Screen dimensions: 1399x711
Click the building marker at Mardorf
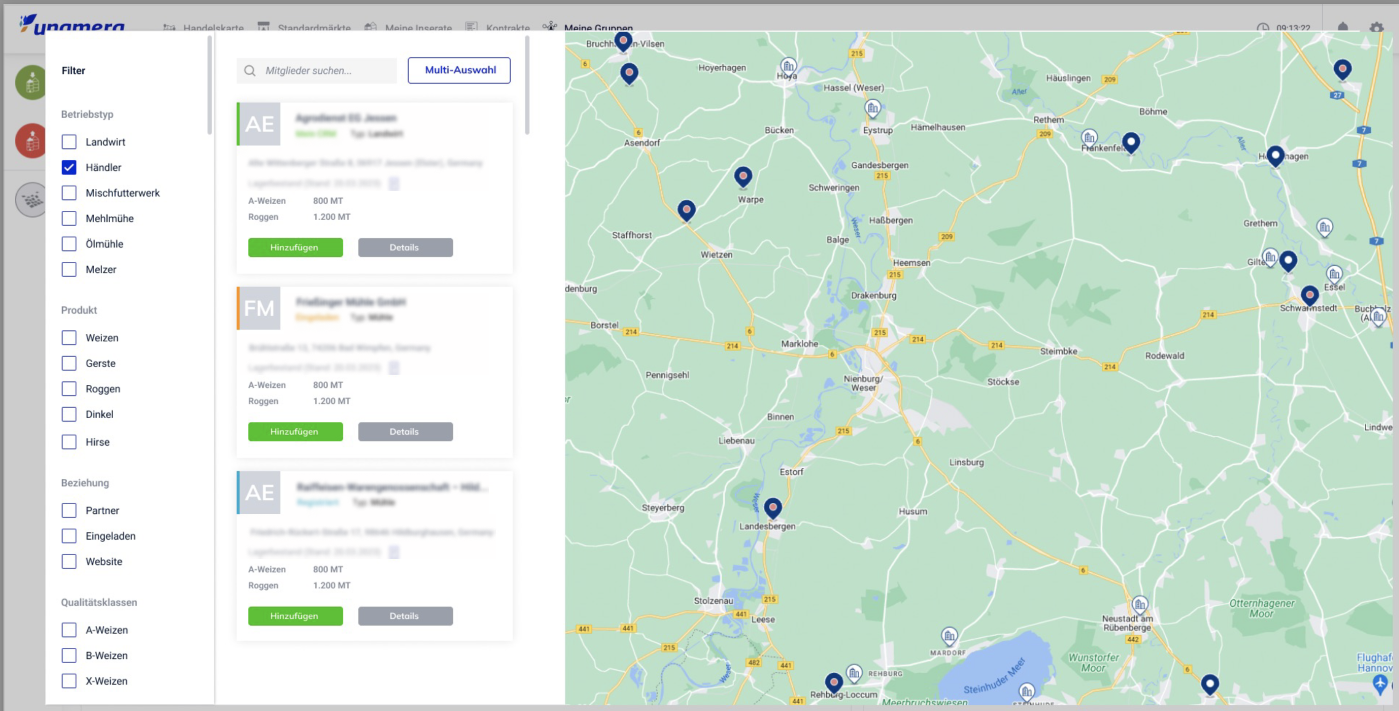pyautogui.click(x=949, y=636)
